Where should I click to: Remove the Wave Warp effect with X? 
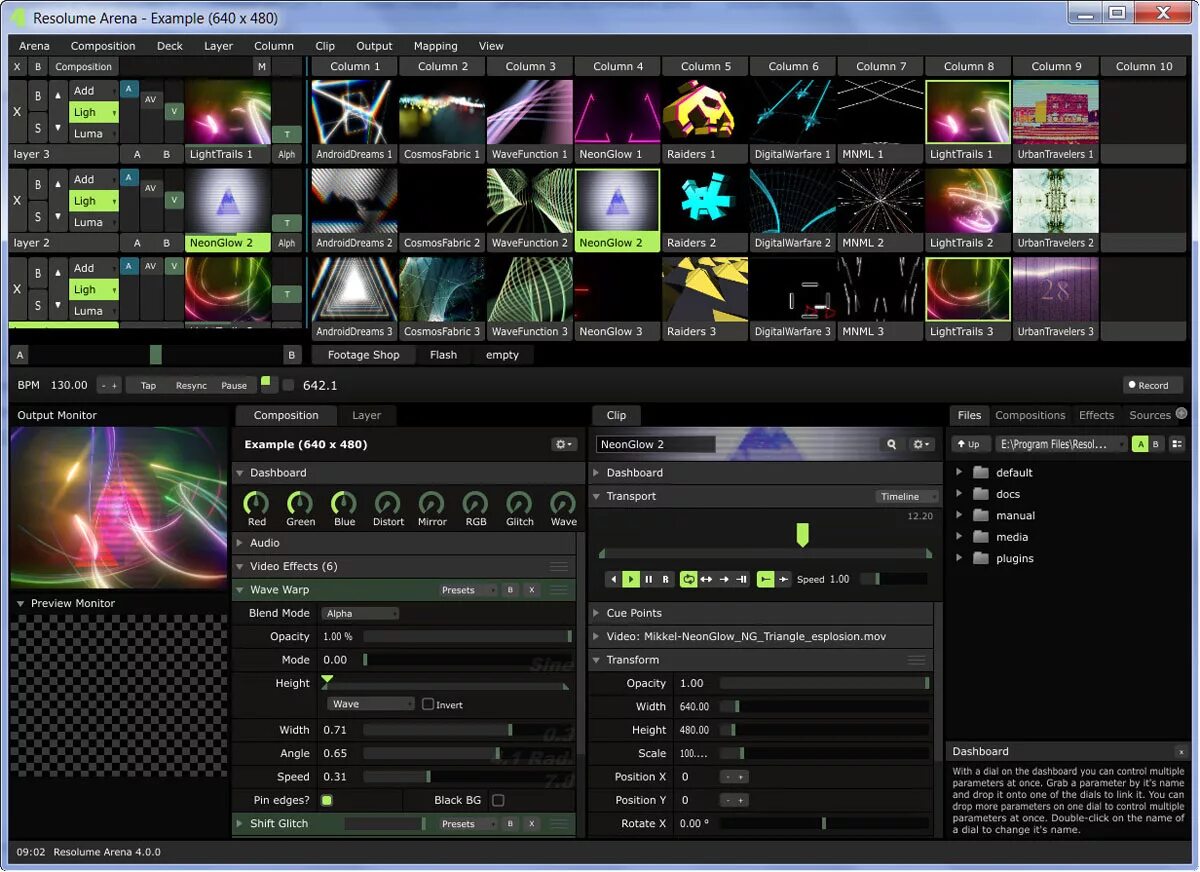pos(532,590)
